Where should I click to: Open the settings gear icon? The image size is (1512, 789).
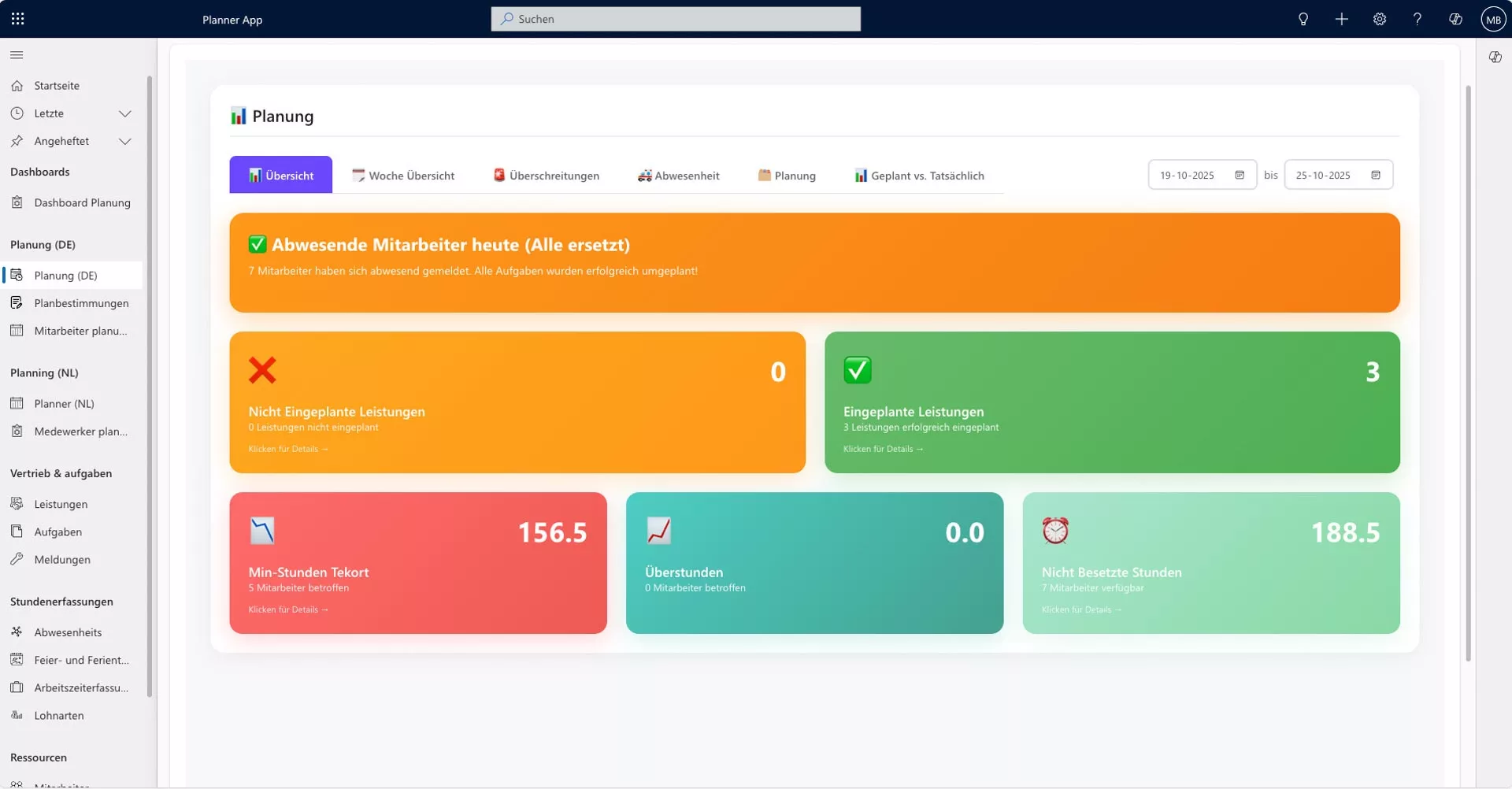click(x=1380, y=19)
